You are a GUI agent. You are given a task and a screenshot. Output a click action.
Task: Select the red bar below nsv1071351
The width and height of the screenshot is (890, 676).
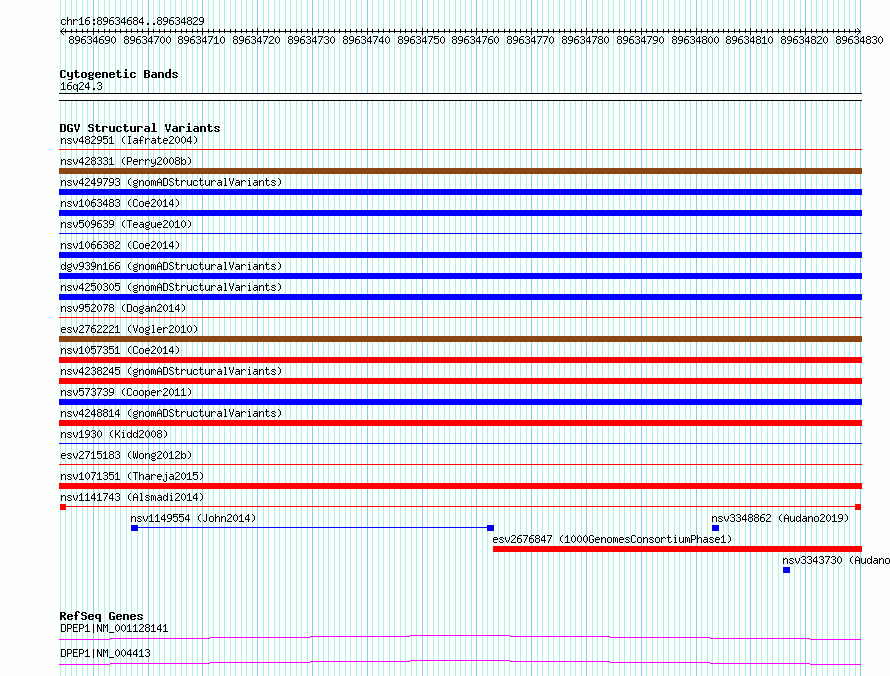460,486
